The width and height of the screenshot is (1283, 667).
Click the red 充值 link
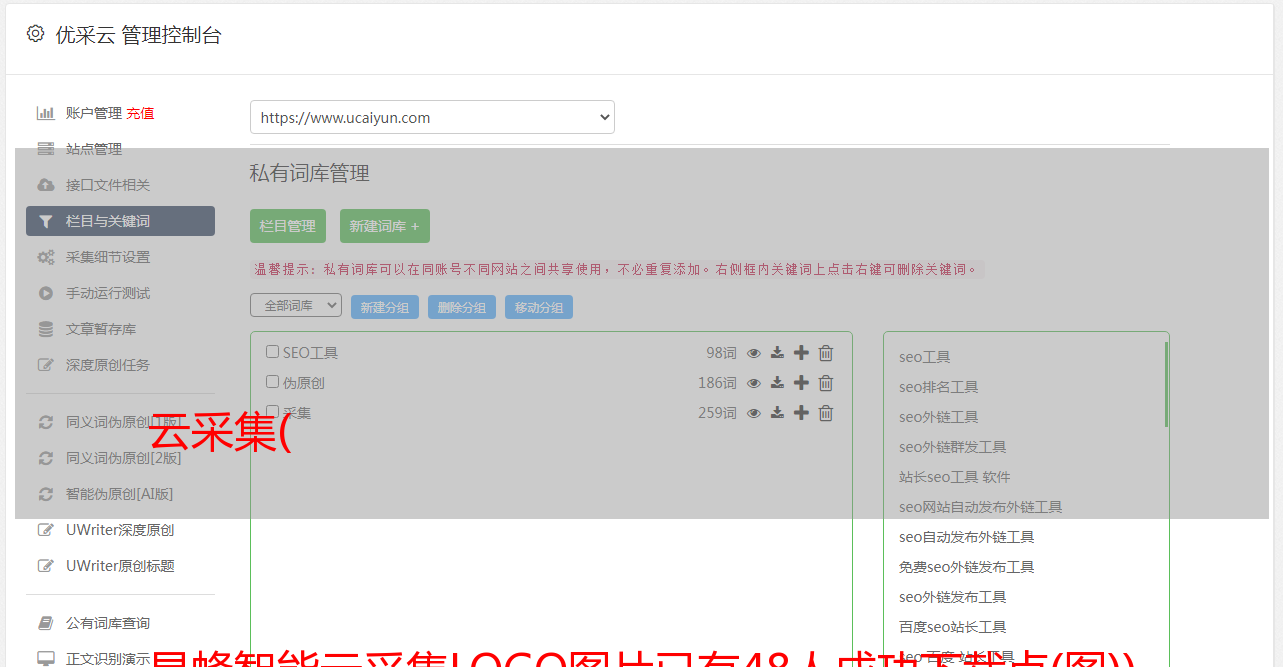point(140,113)
